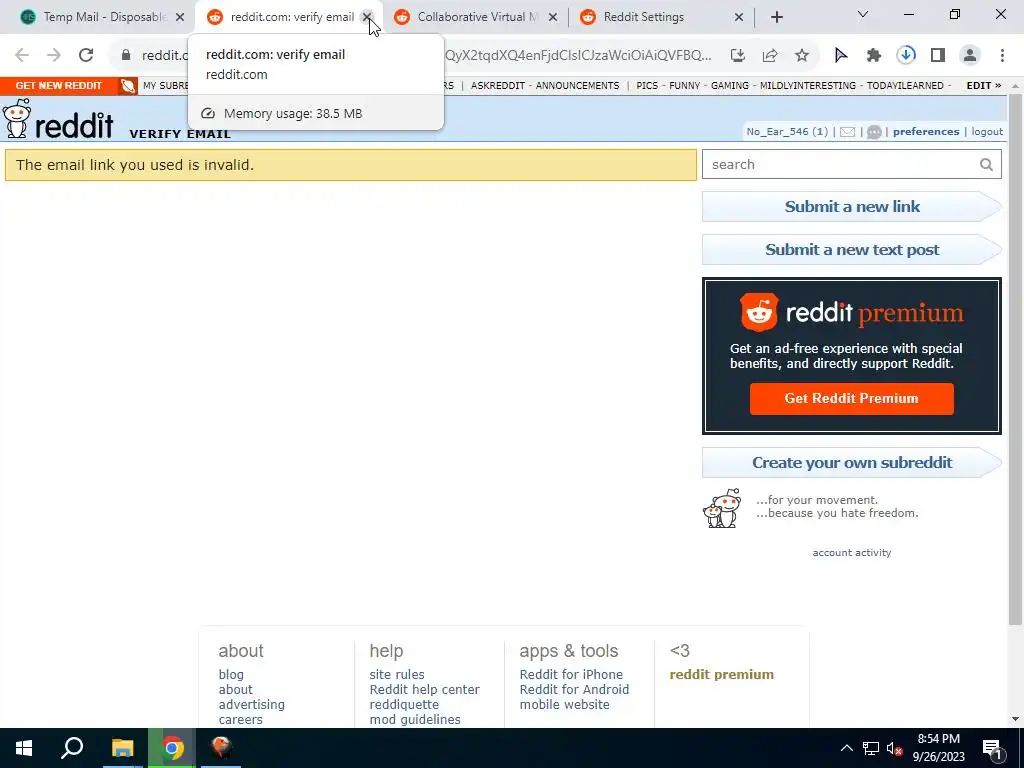Open the footer advertising link
1024x768 pixels.
(x=251, y=705)
